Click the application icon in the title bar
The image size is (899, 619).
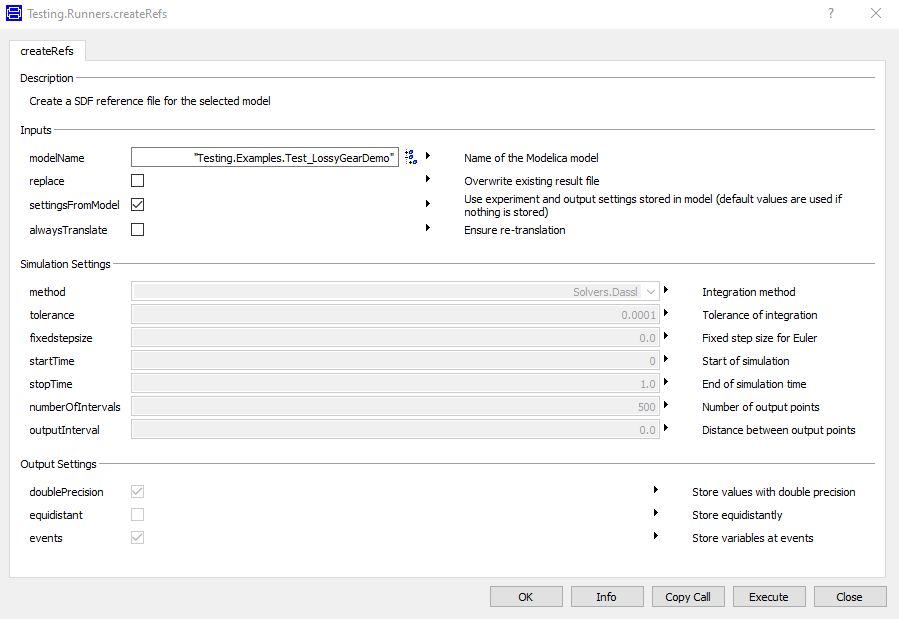click(x=13, y=13)
